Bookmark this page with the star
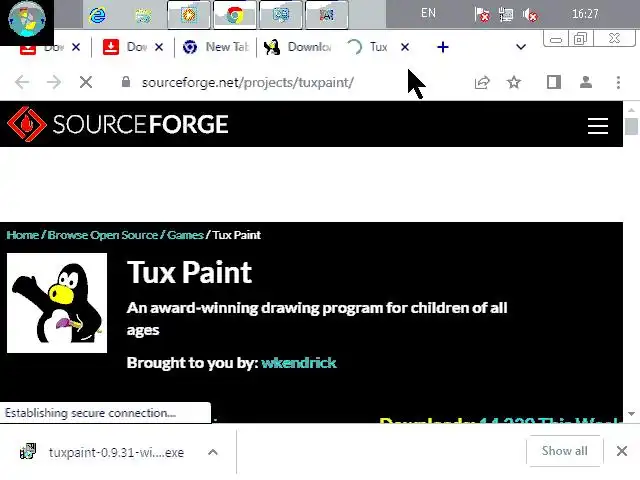The image size is (640, 480). [x=514, y=82]
